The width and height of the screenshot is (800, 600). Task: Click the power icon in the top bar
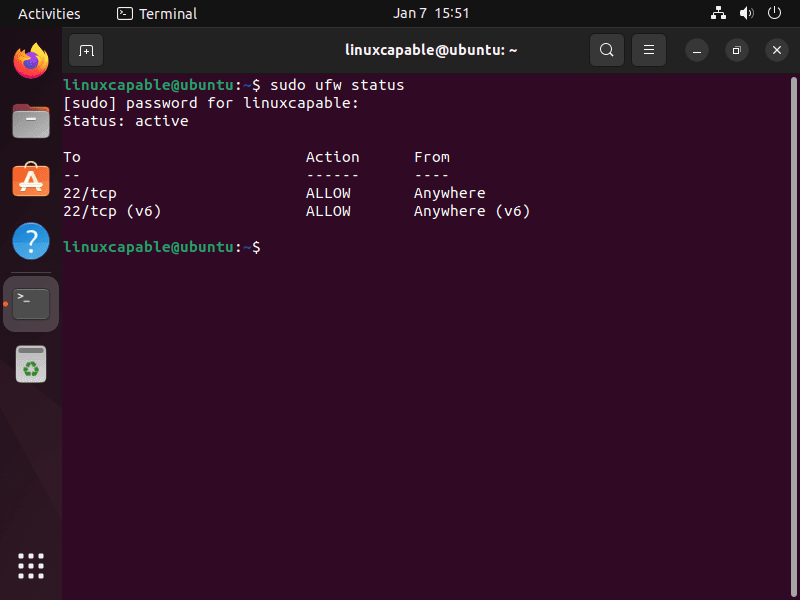pos(776,13)
